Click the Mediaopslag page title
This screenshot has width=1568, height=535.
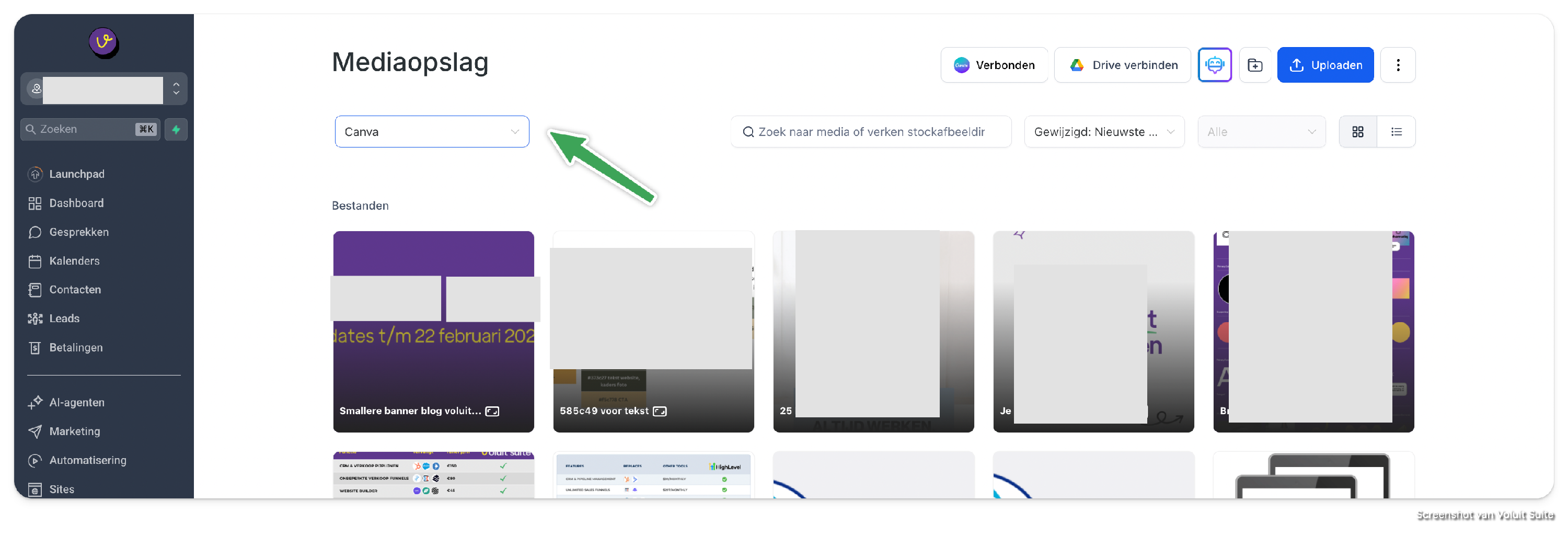[410, 63]
